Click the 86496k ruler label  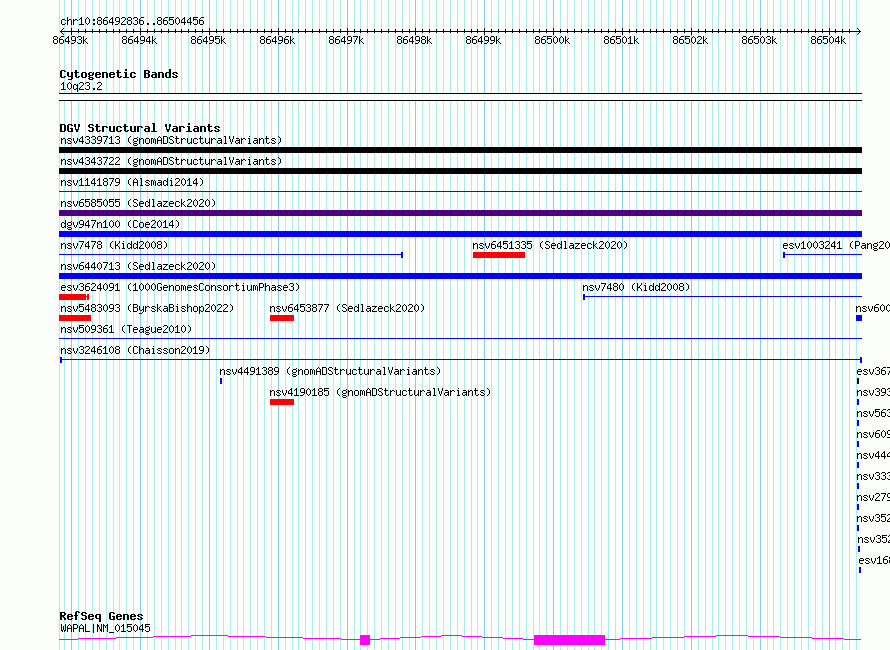[x=277, y=40]
